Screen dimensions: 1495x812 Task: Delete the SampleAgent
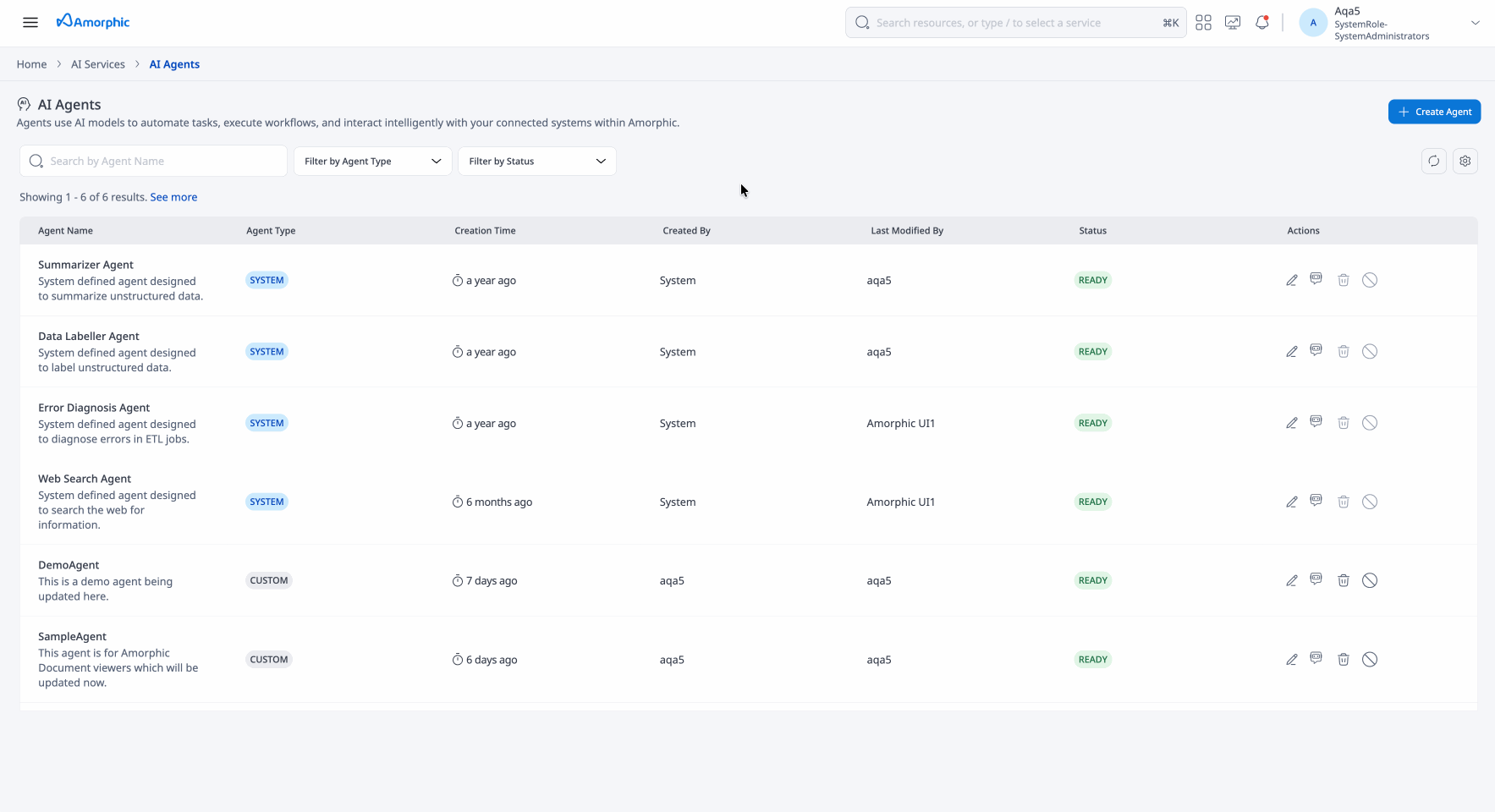point(1344,660)
